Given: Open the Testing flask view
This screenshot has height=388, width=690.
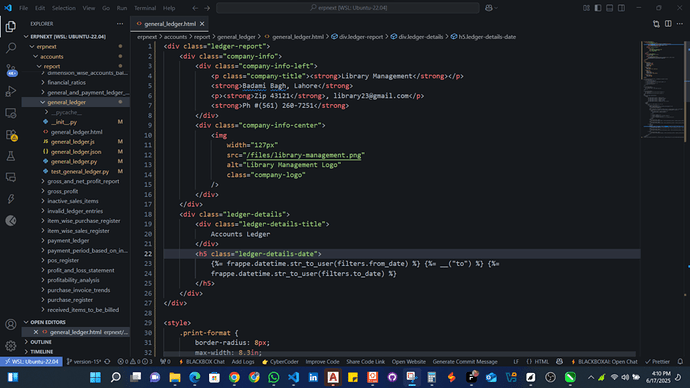Looking at the screenshot, I should [11, 156].
